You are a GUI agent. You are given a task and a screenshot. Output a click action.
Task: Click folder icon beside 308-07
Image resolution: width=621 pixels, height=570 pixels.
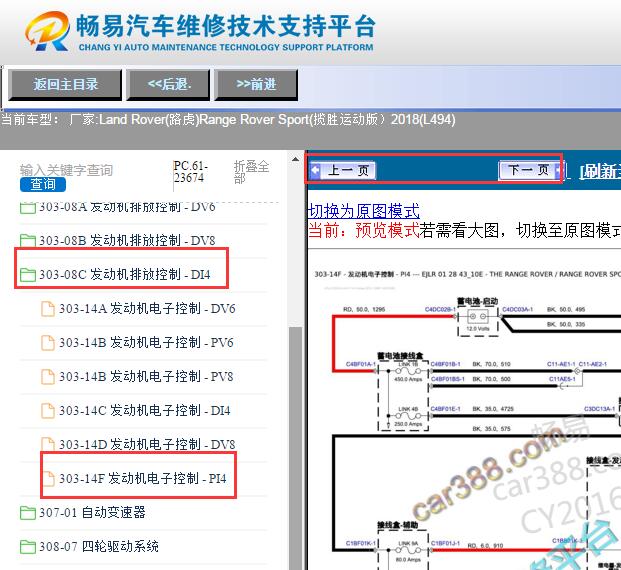[x=28, y=547]
